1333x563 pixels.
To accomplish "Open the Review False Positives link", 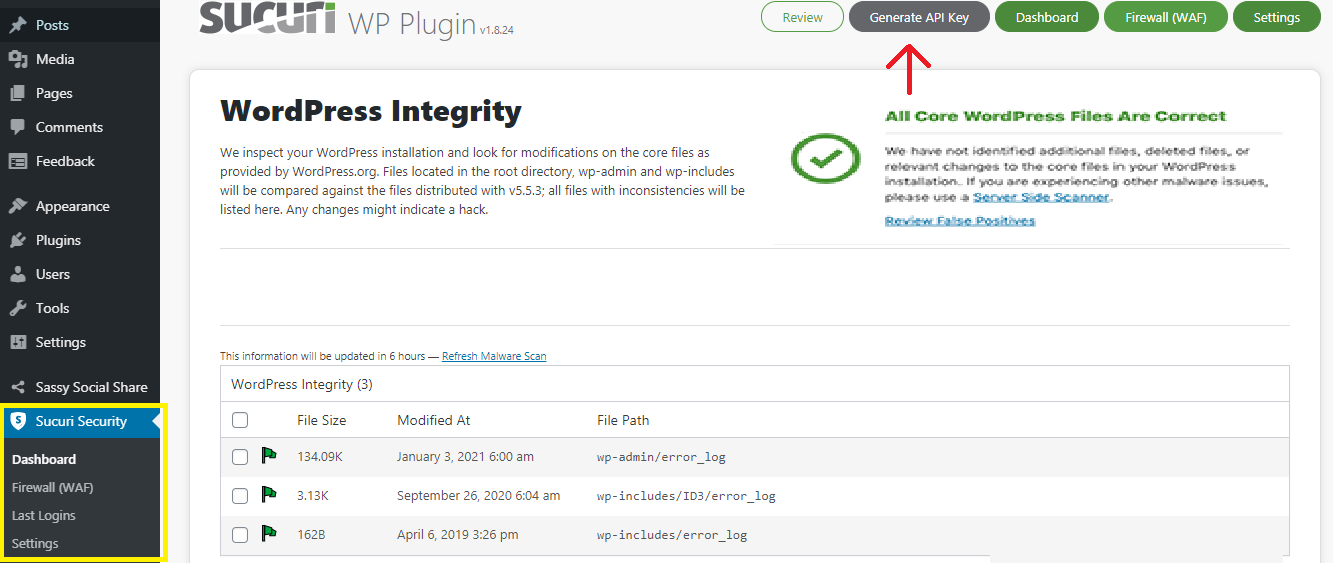I will click(x=960, y=220).
